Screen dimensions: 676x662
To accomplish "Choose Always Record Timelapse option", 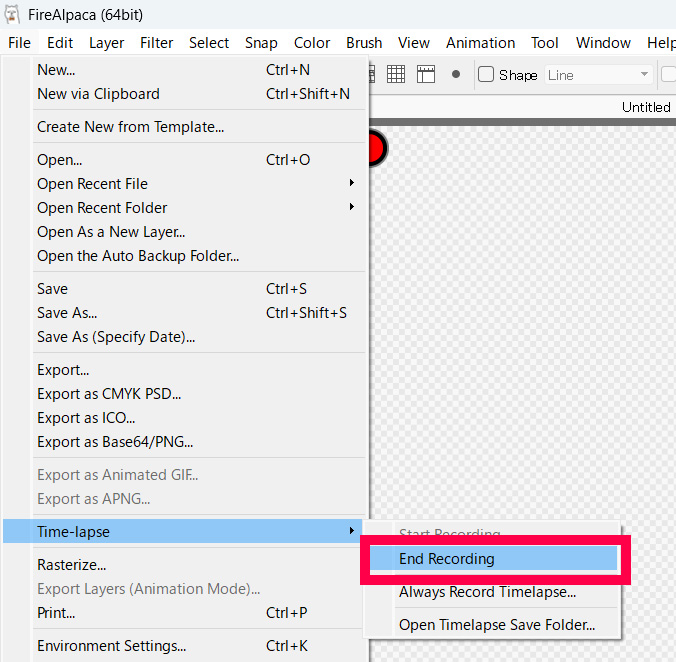I will (x=487, y=592).
